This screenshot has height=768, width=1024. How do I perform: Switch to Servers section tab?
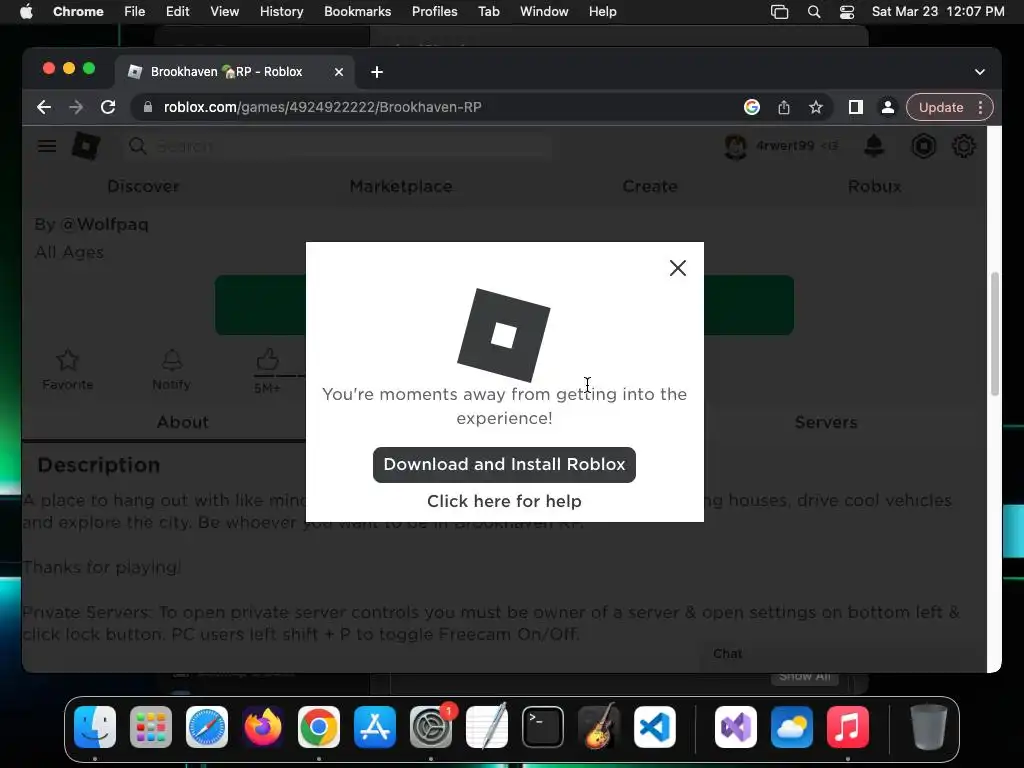(x=826, y=422)
